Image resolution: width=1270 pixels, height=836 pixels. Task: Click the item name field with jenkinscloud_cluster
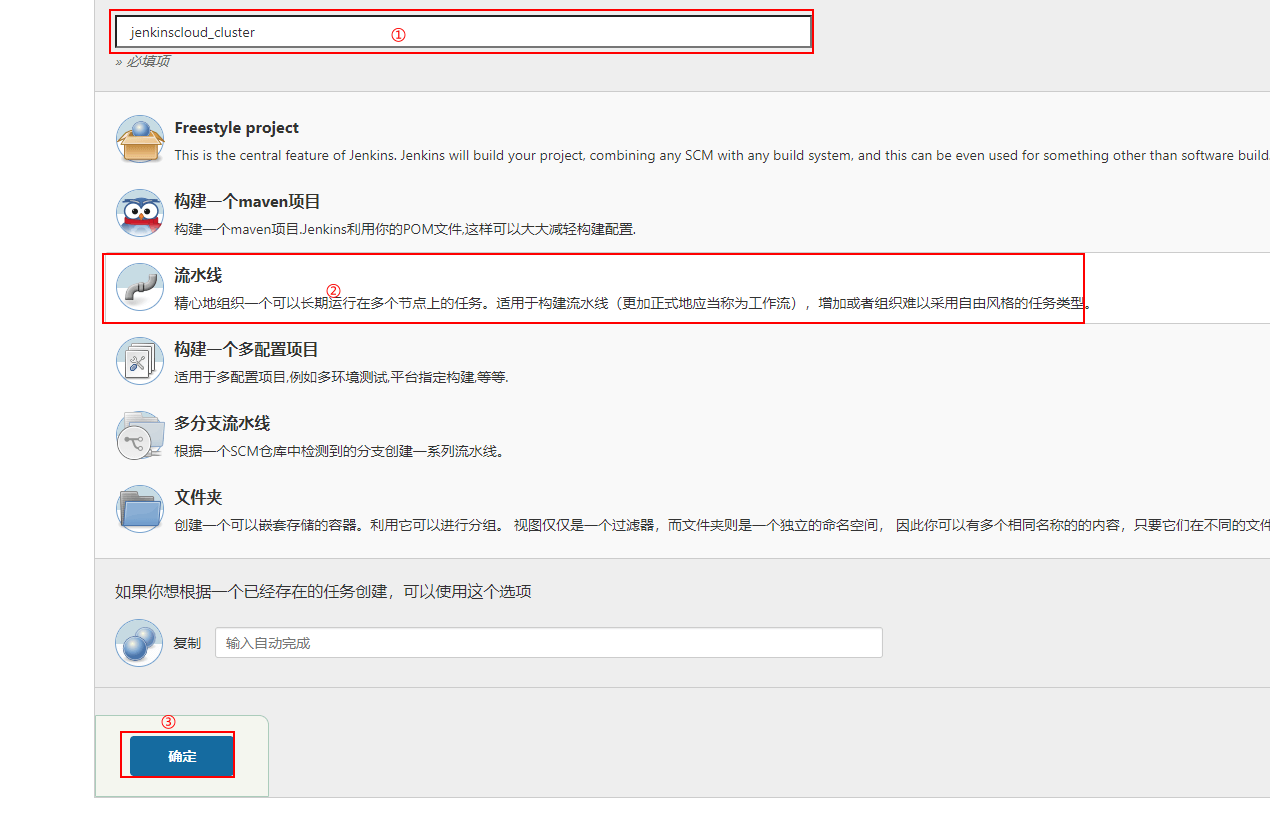click(x=463, y=32)
